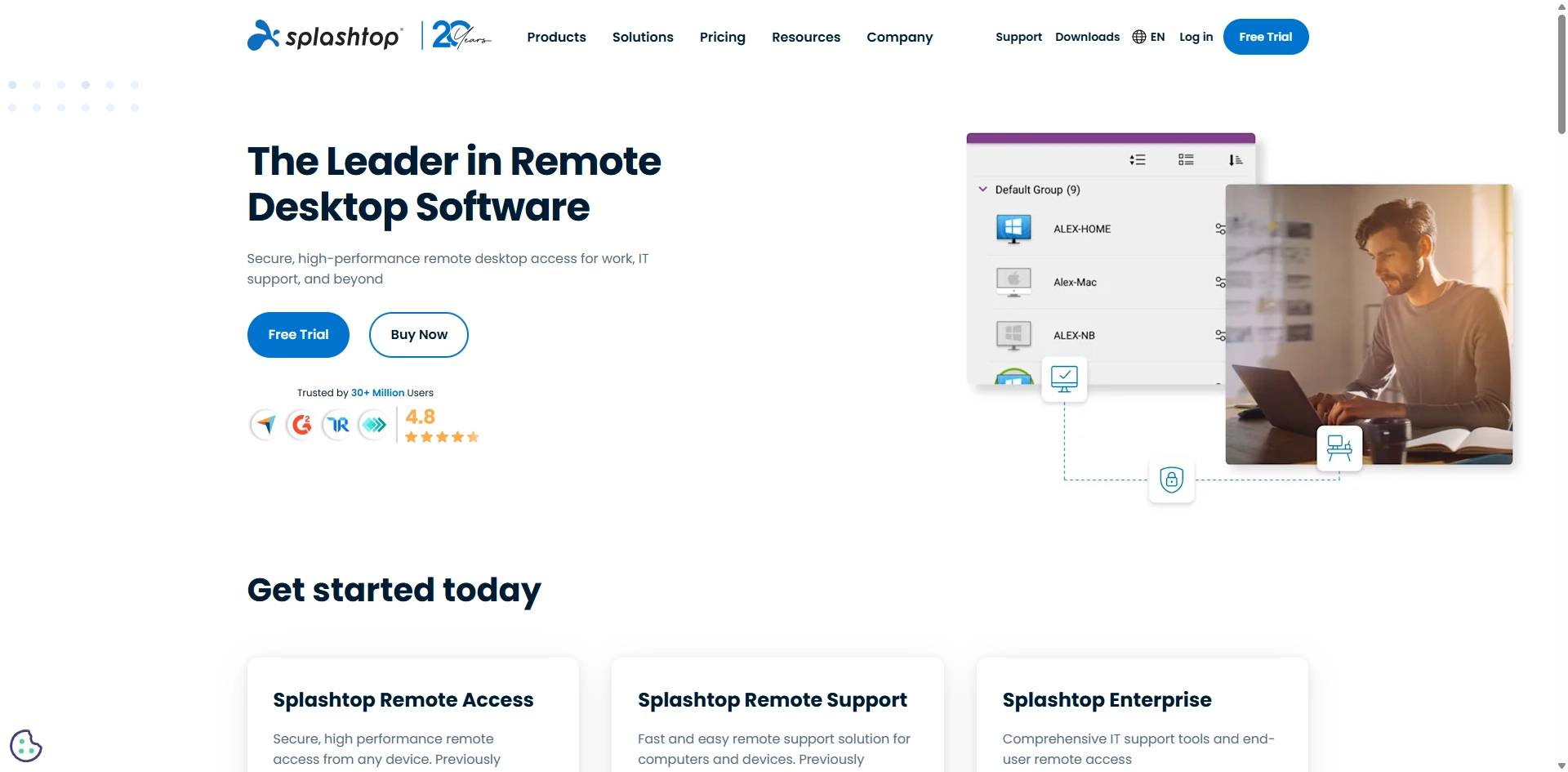Screen dimensions: 1568x772
Task: Click The Leader in Remote Desktop Software headline
Action: point(454,184)
